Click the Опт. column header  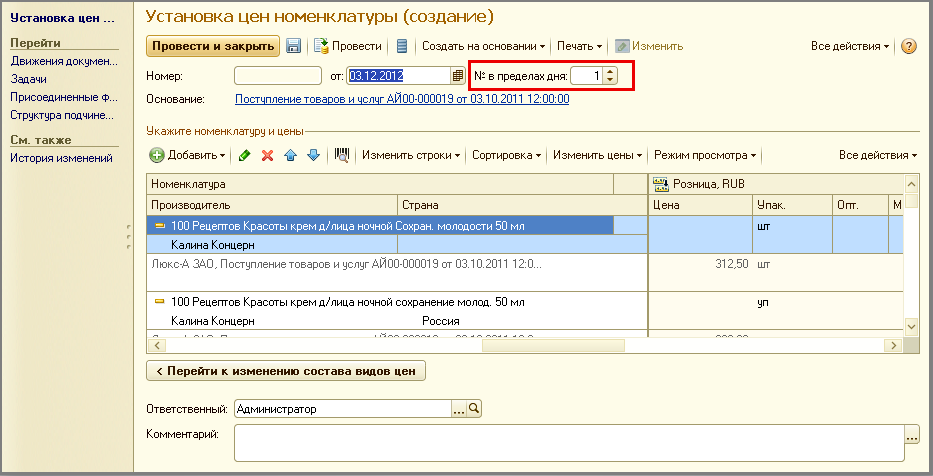tap(860, 205)
